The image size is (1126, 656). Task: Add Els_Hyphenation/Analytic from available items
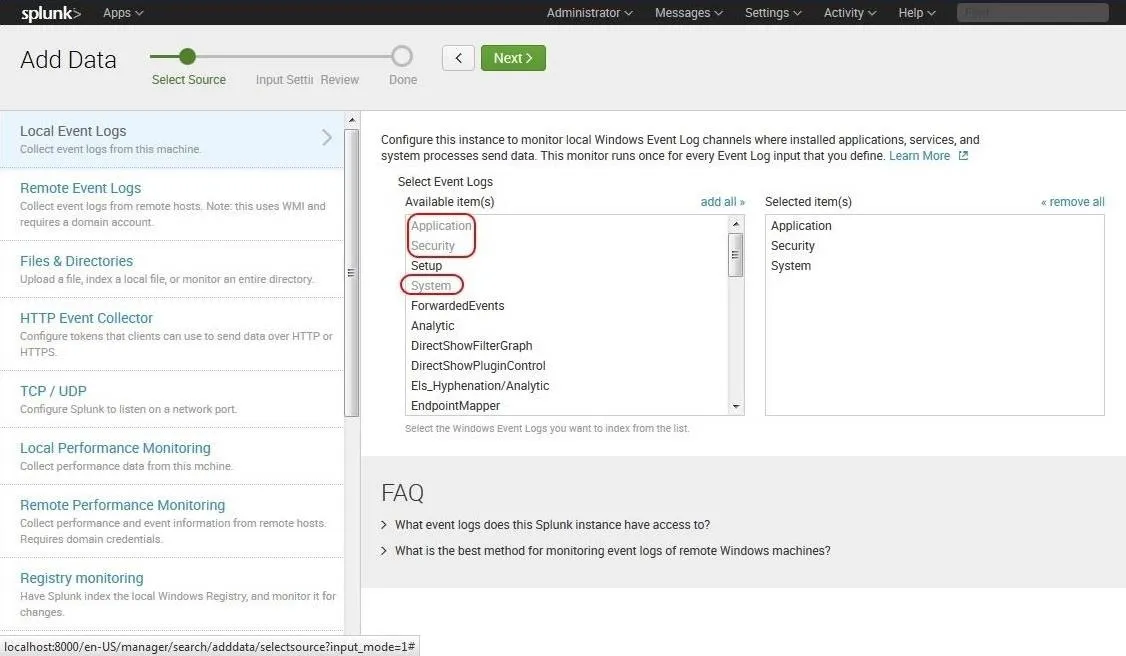pos(480,386)
